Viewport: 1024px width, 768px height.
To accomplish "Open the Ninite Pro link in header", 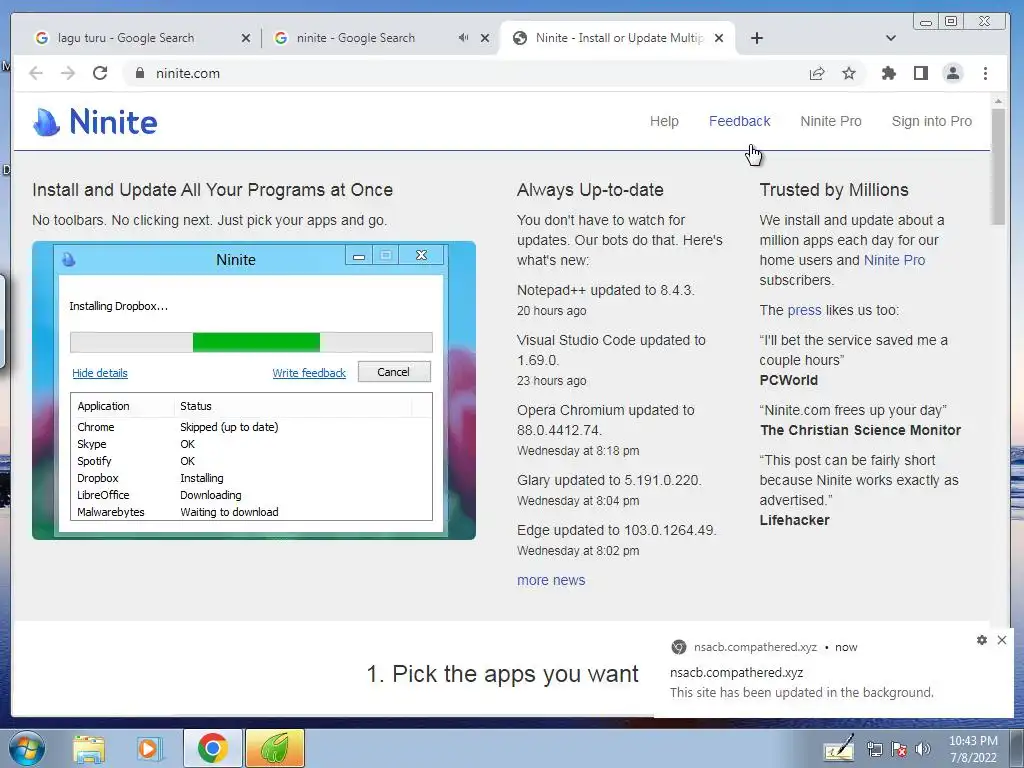I will [831, 121].
